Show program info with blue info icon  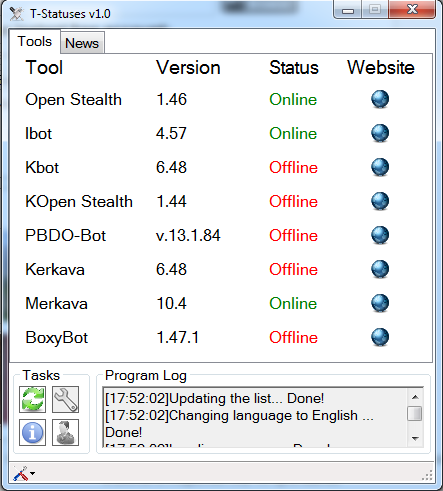point(32,432)
